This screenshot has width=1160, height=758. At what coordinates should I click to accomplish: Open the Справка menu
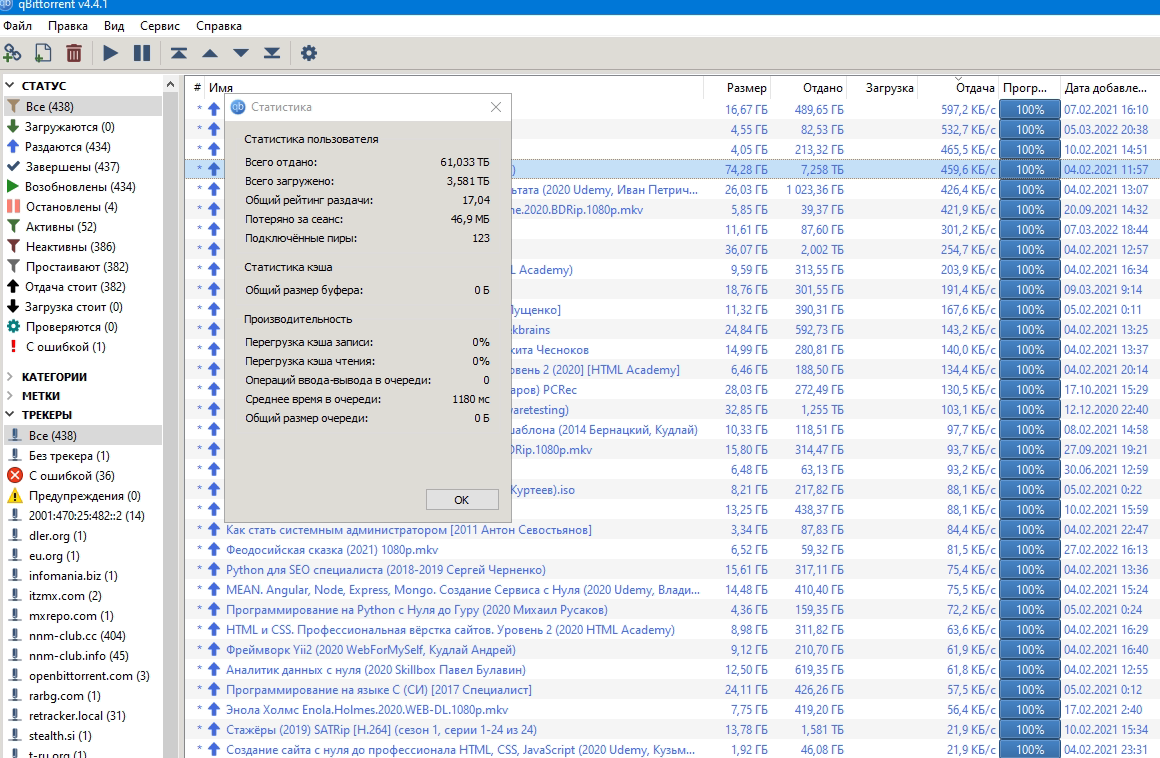(x=219, y=26)
